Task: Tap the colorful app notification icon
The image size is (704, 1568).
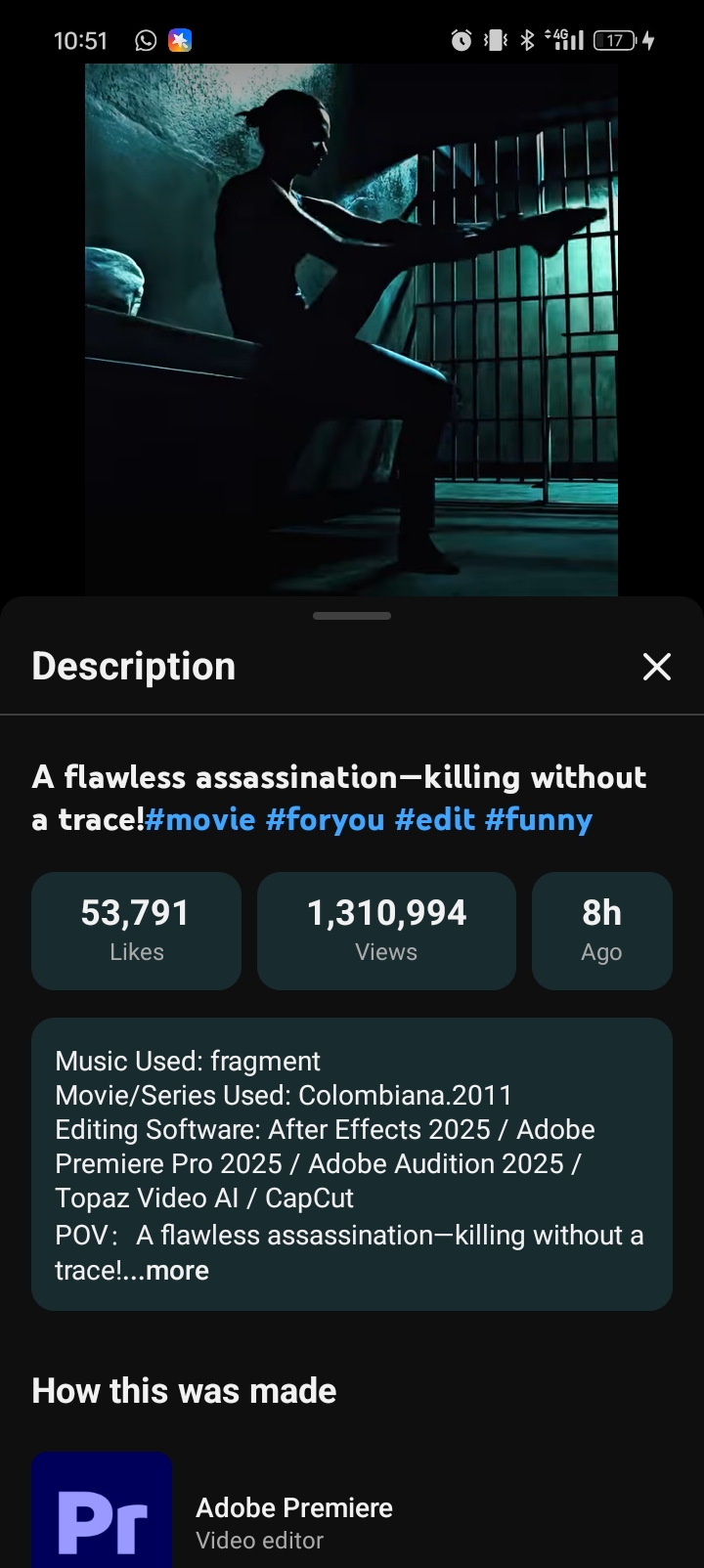Action: click(179, 40)
